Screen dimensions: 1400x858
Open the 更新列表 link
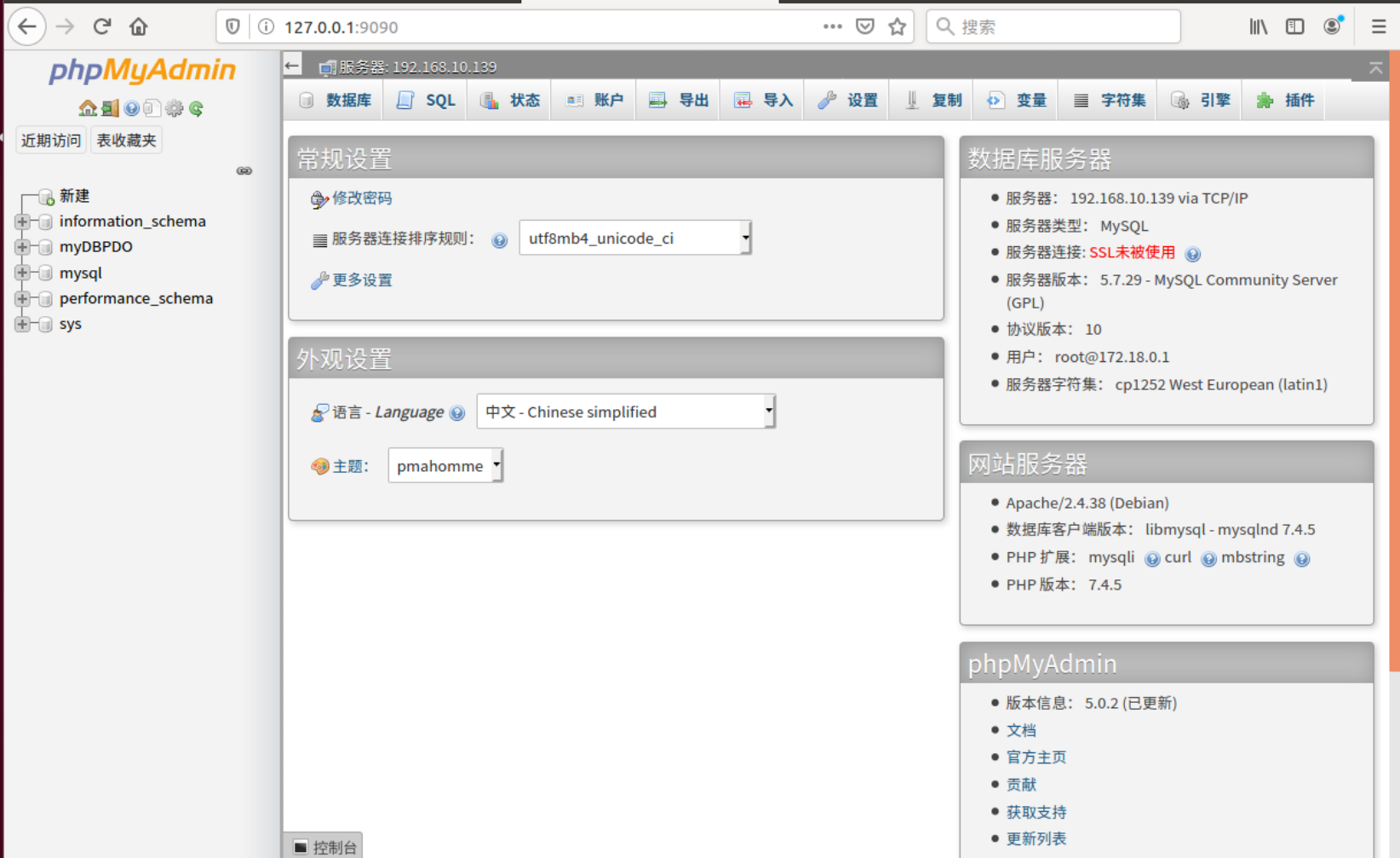click(x=1036, y=839)
